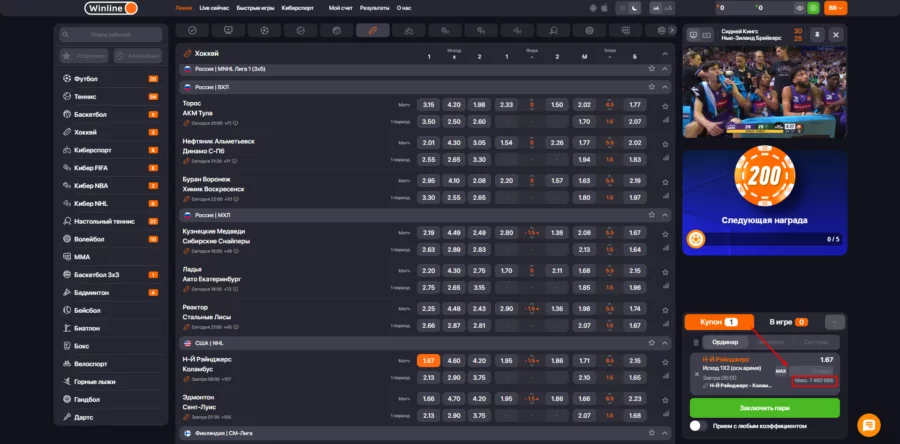Select the hockey stick sport filter icon
900x444 pixels.
(372, 31)
